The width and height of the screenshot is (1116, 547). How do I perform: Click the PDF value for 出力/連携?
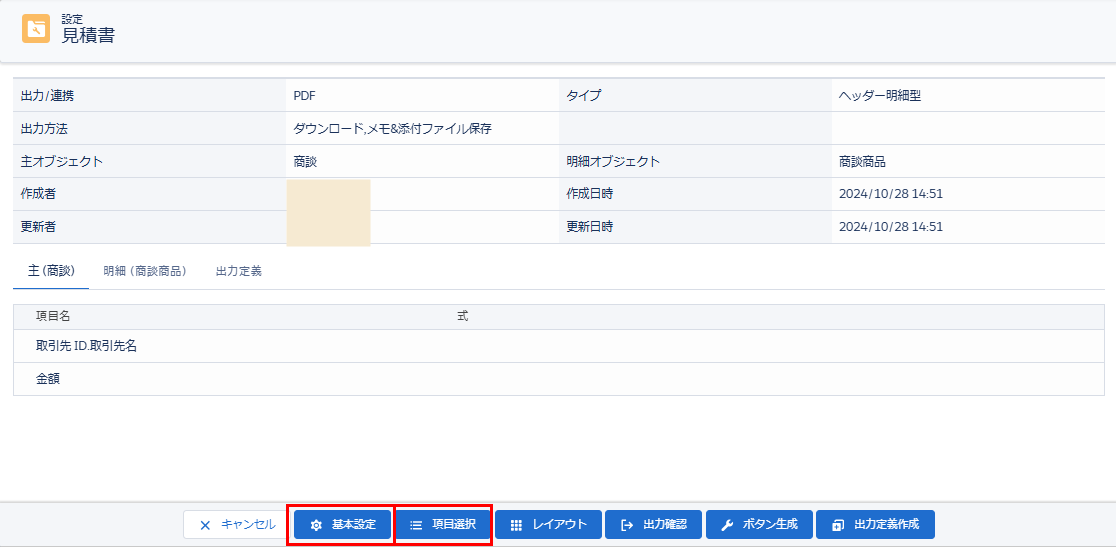click(x=305, y=96)
